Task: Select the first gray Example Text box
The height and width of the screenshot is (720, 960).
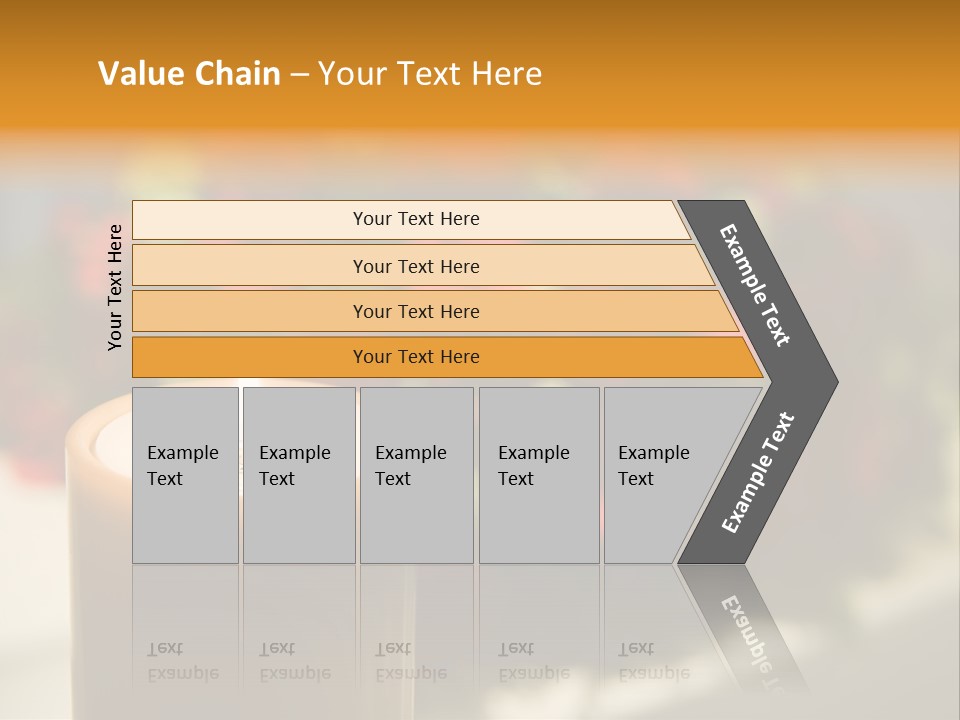Action: [185, 475]
